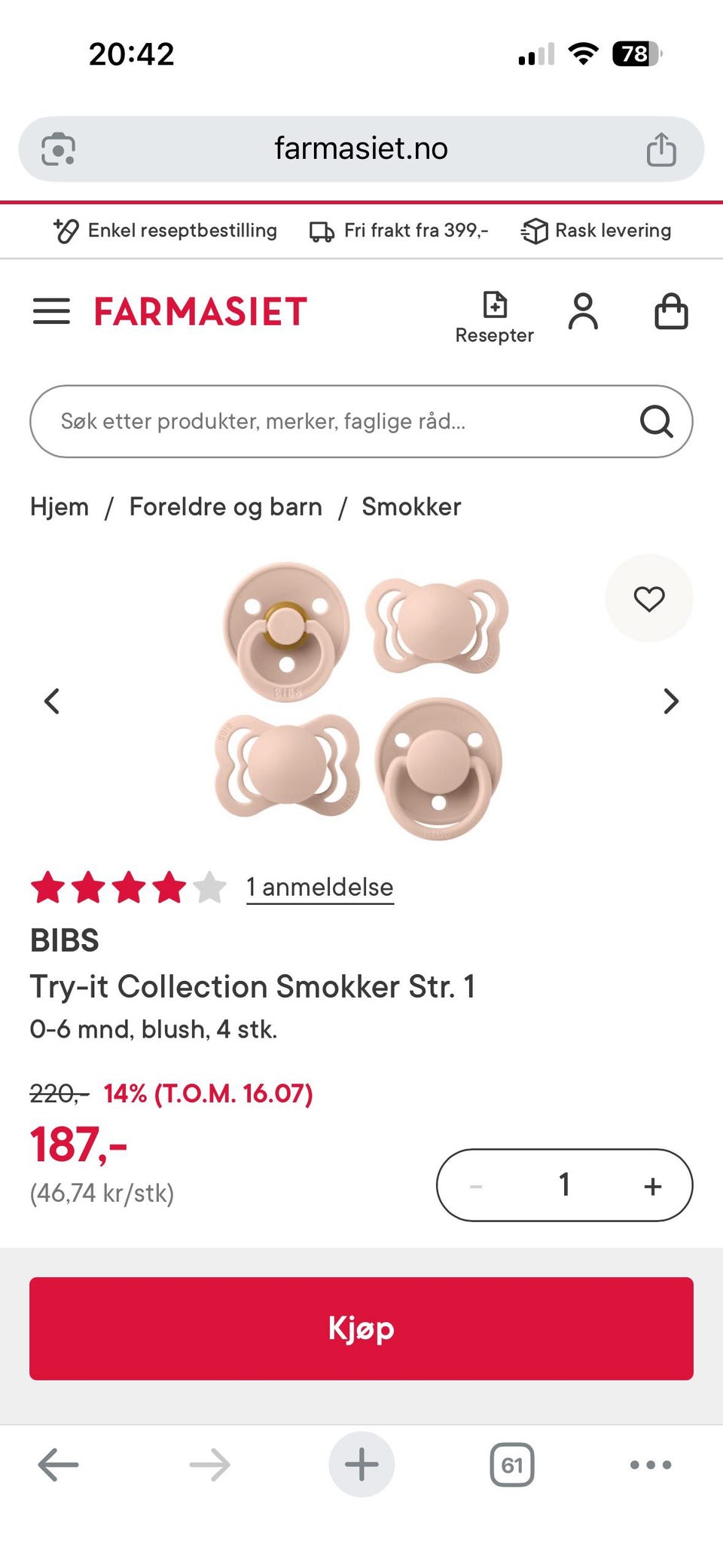Open the Smokker breadcrumb category
Screen dimensions: 723x1568
(x=411, y=506)
